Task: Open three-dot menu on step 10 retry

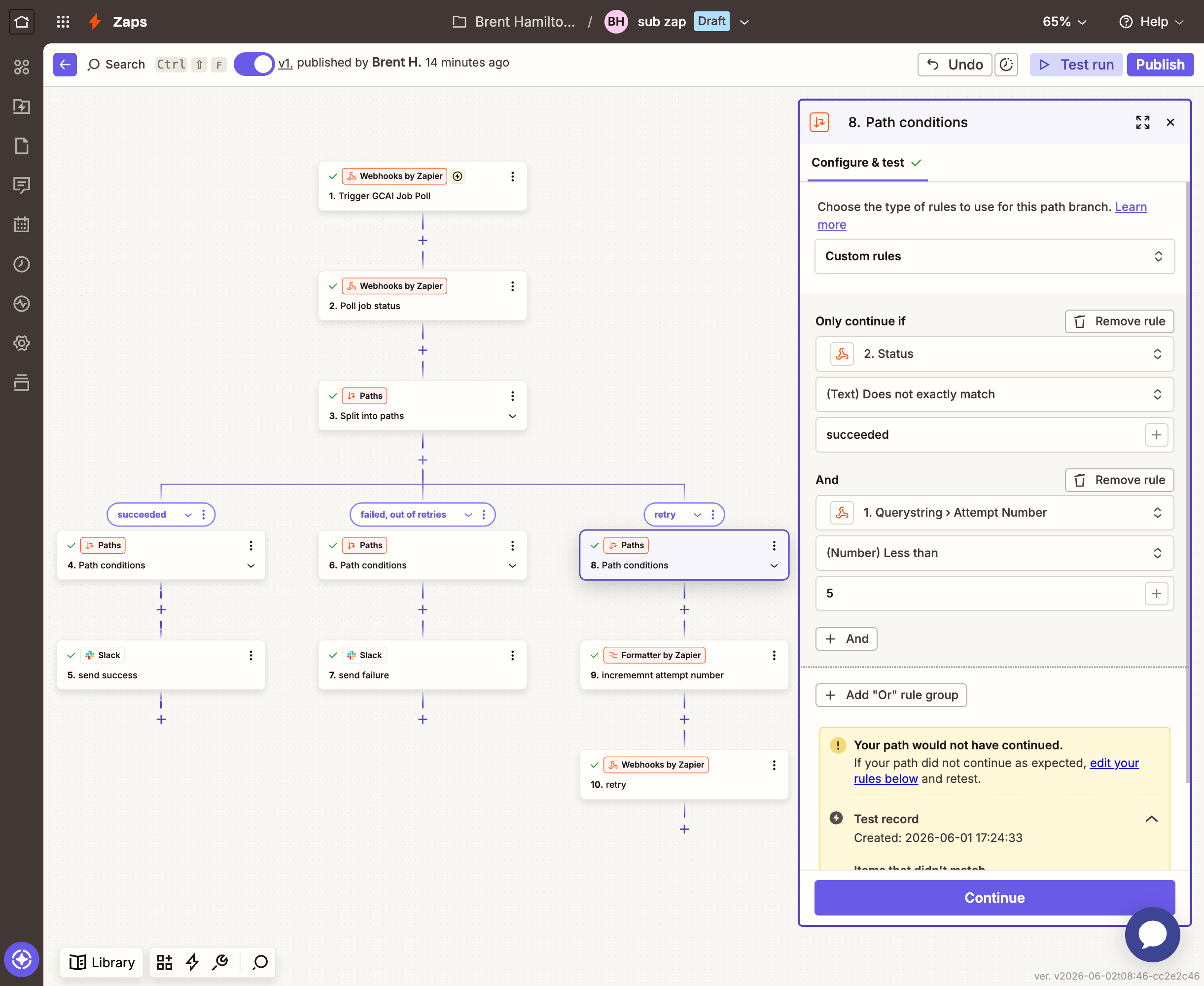Action: 774,765
